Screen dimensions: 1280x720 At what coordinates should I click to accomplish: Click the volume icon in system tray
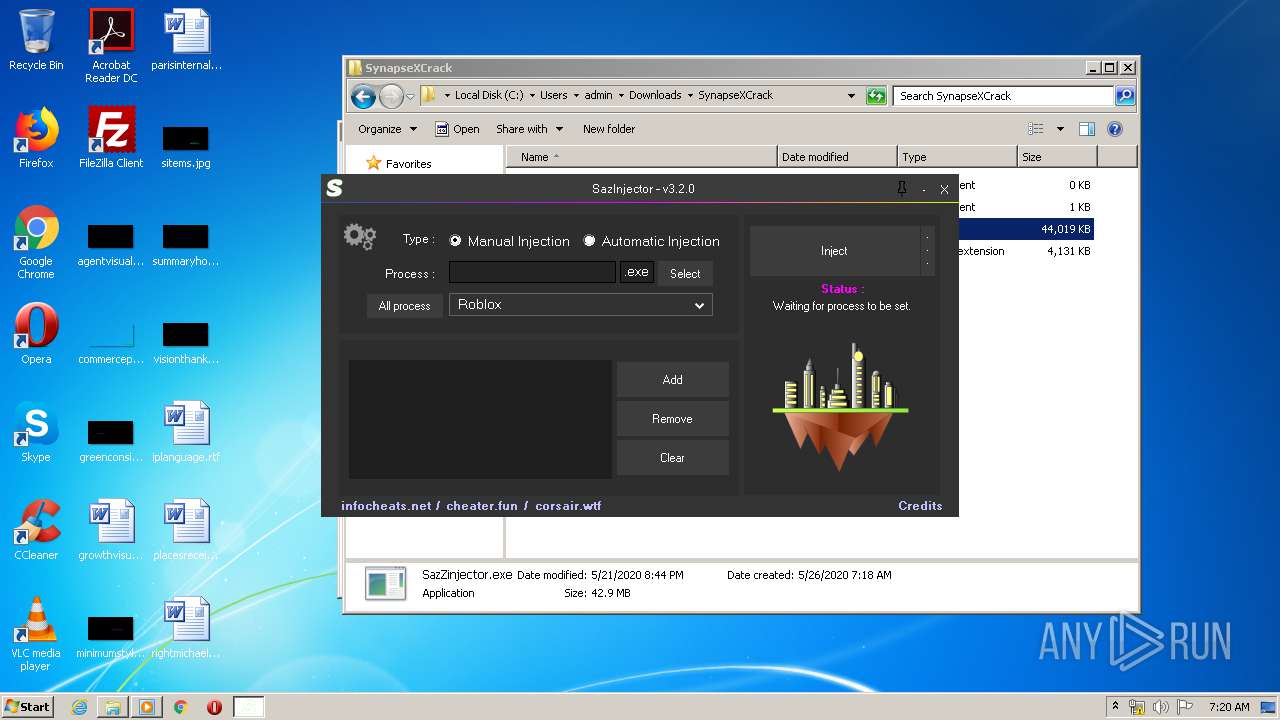tap(1160, 707)
